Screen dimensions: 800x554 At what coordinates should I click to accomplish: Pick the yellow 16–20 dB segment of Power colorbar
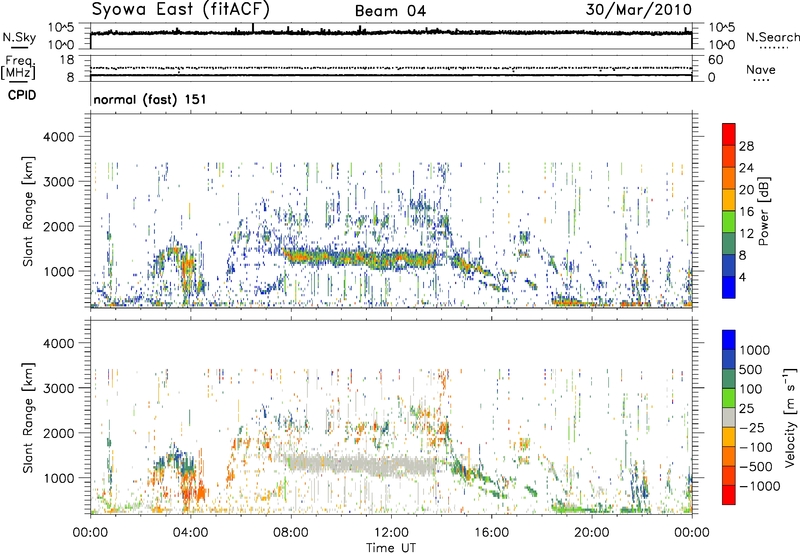(x=729, y=200)
